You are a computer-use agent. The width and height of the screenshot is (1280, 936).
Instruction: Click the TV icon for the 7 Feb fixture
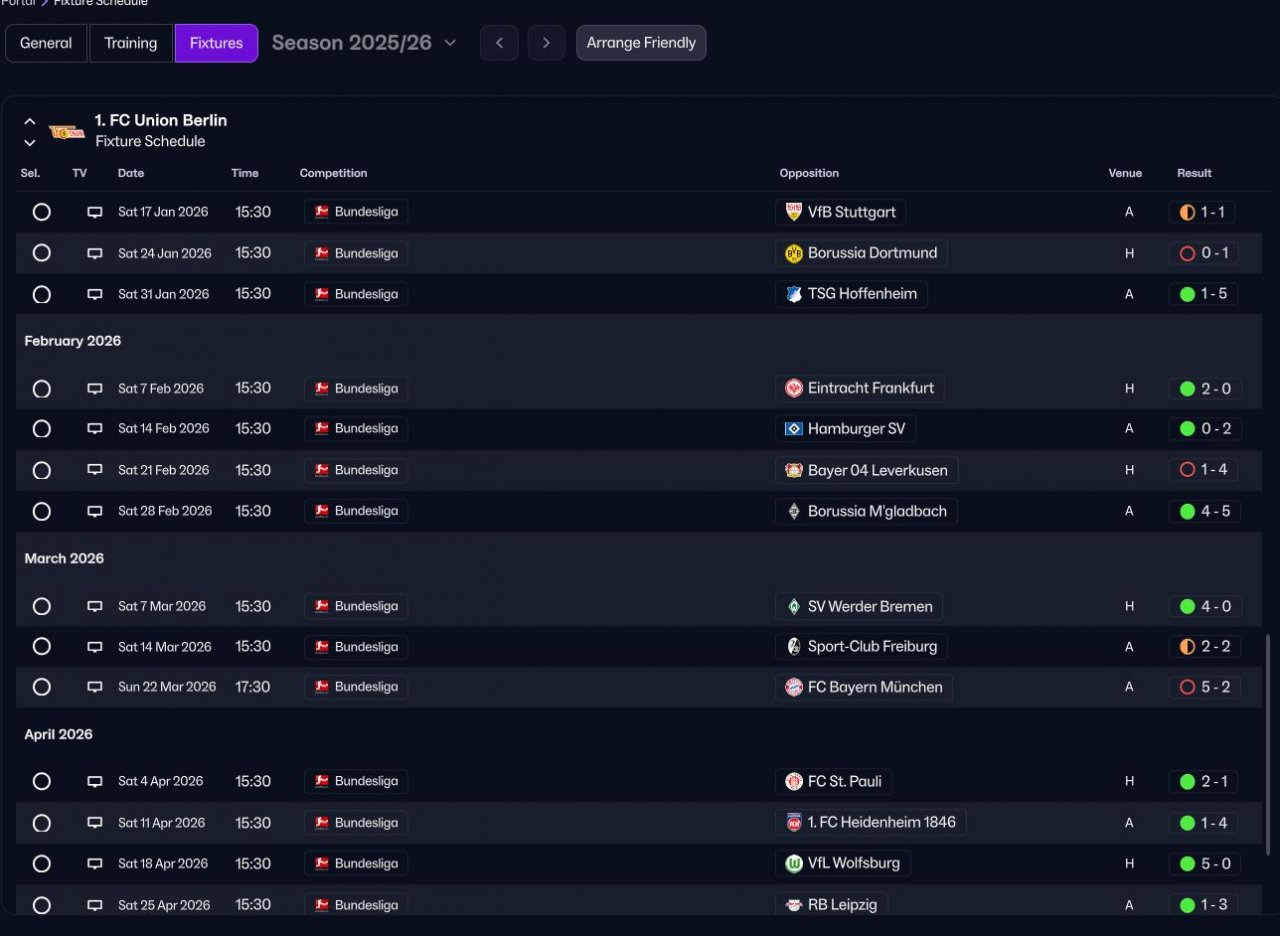point(95,388)
